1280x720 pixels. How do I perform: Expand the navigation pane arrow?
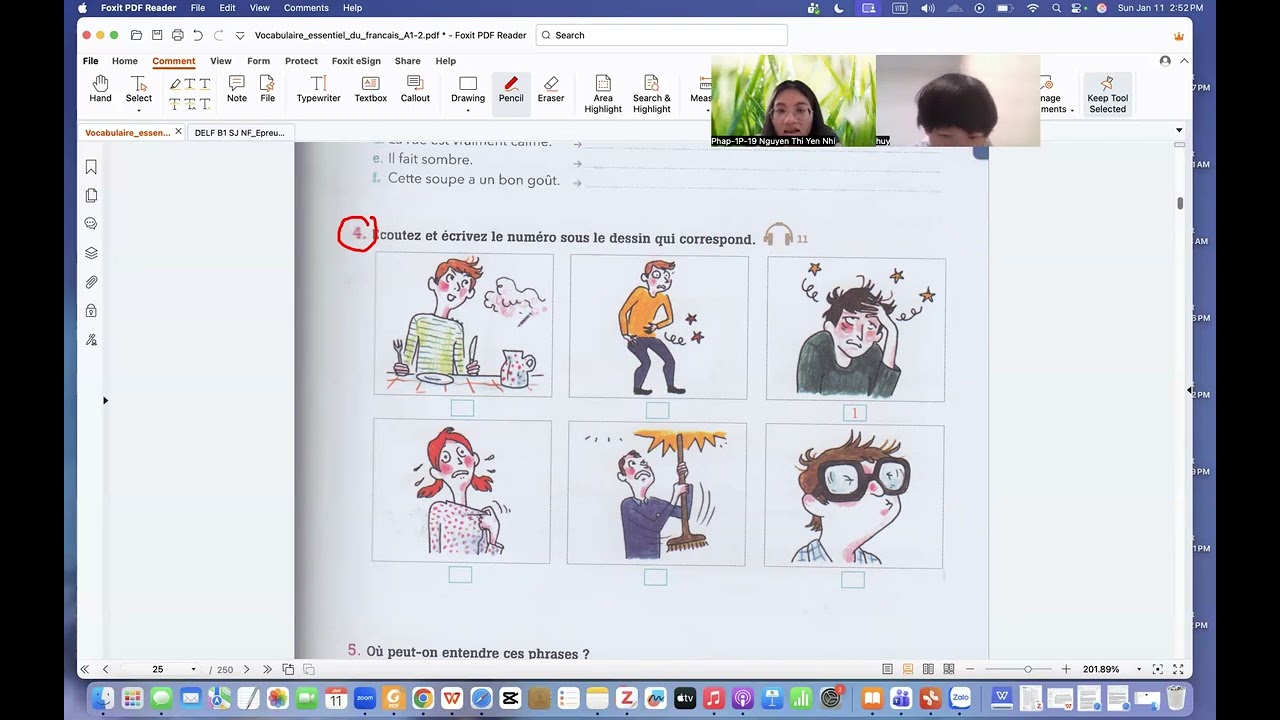coord(105,401)
